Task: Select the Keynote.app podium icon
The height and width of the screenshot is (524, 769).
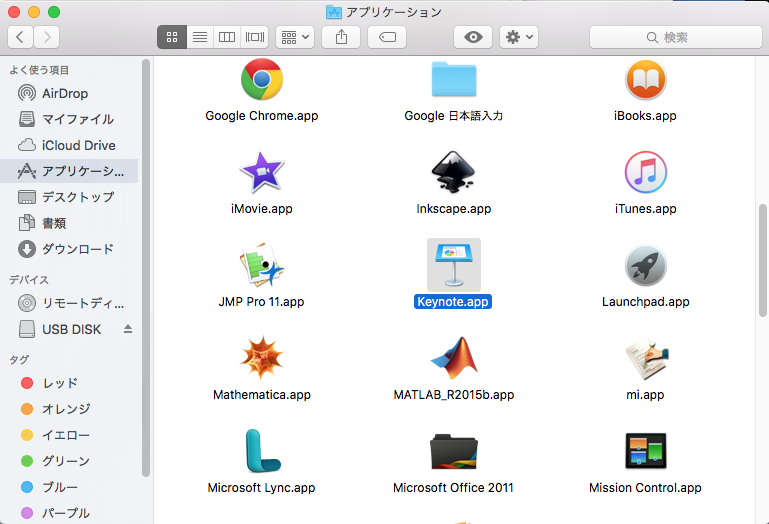Action: pyautogui.click(x=454, y=265)
